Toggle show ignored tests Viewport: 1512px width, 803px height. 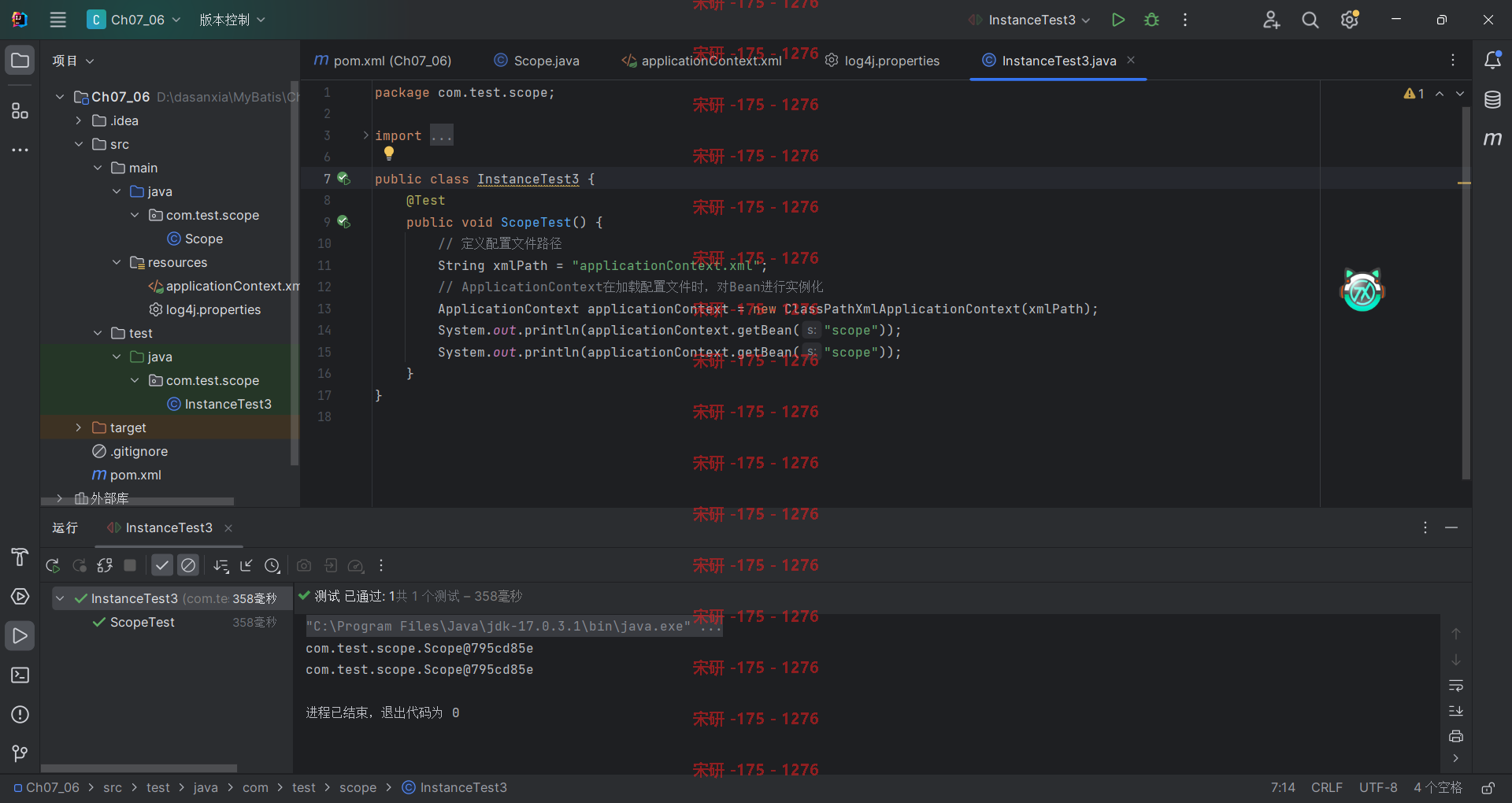click(x=188, y=565)
